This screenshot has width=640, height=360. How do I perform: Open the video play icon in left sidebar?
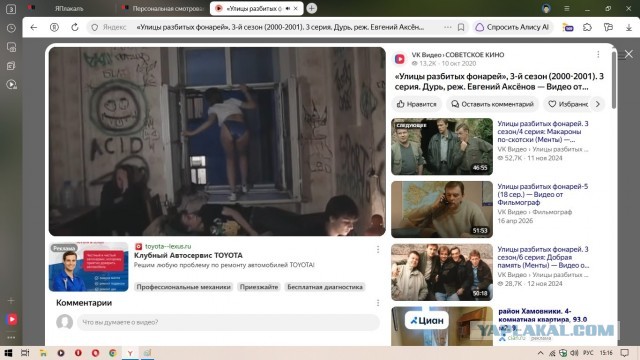(11, 84)
